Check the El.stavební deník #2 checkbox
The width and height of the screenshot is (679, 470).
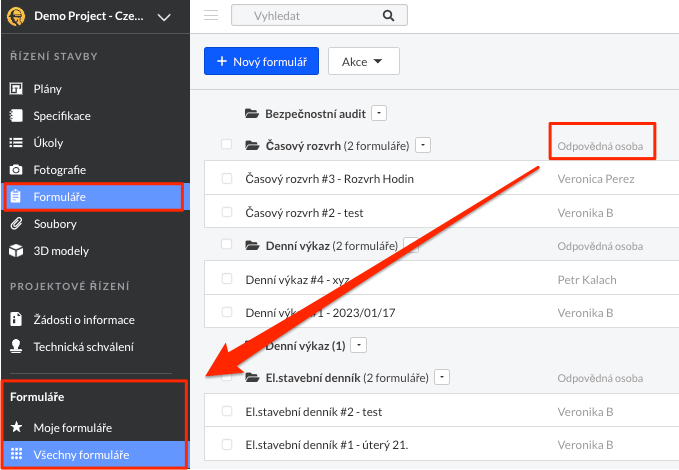point(227,412)
